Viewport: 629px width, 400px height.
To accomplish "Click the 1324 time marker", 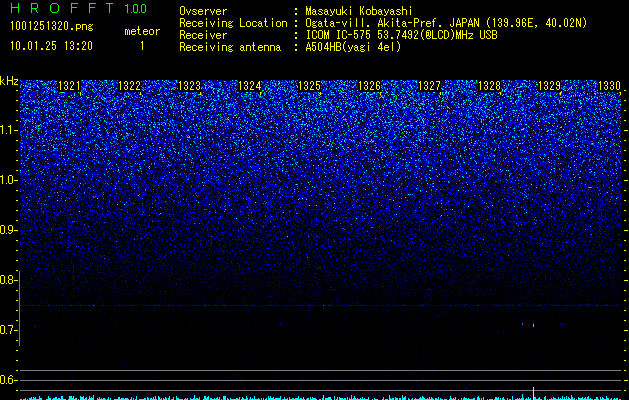I will point(250,86).
